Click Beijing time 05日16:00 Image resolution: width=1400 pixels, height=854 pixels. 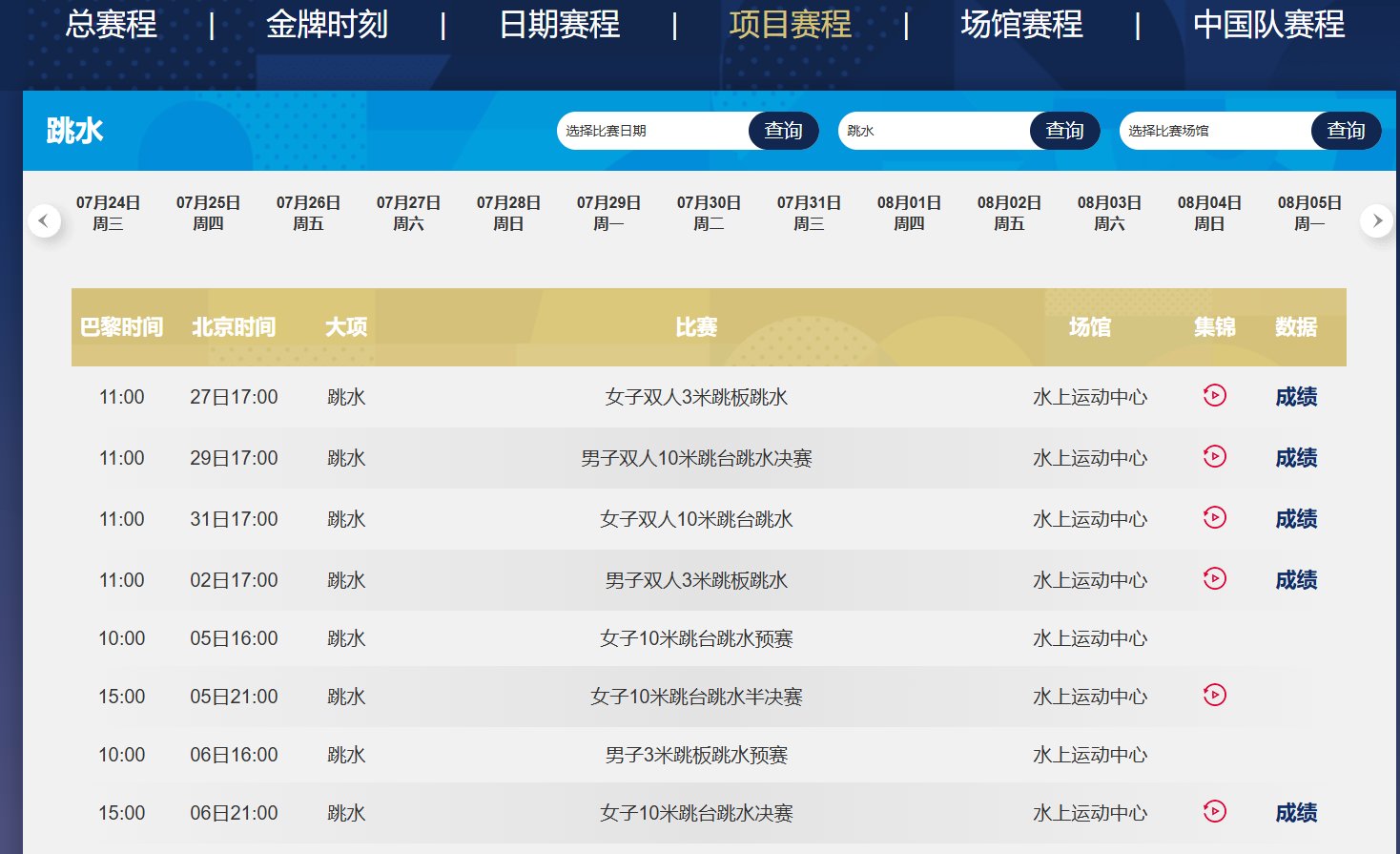234,638
